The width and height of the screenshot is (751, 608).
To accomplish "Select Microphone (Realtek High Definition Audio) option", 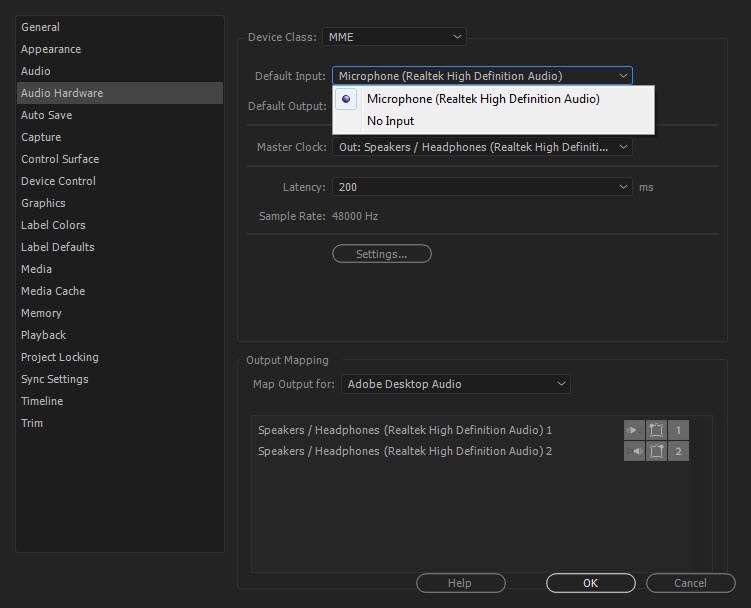I will click(x=483, y=99).
